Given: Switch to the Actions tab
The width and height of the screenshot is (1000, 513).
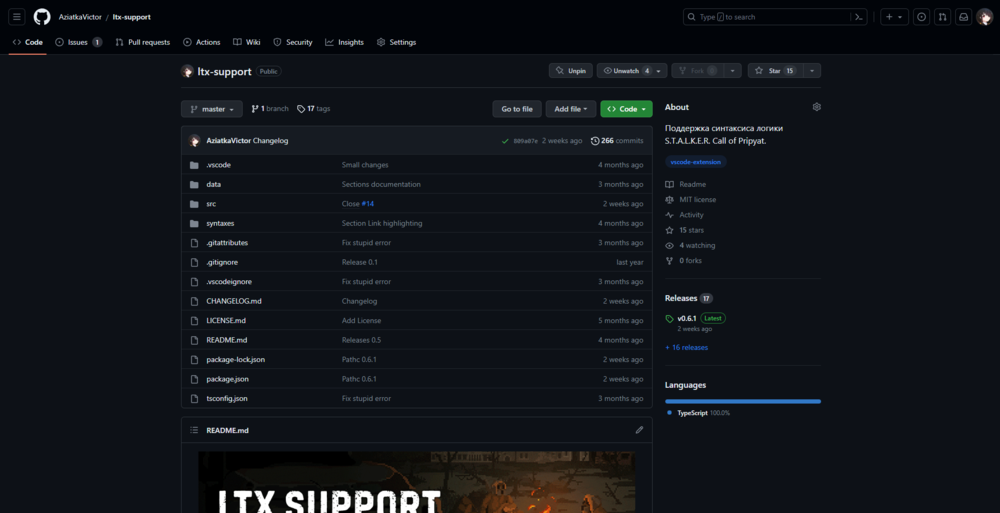Looking at the screenshot, I should pos(202,42).
